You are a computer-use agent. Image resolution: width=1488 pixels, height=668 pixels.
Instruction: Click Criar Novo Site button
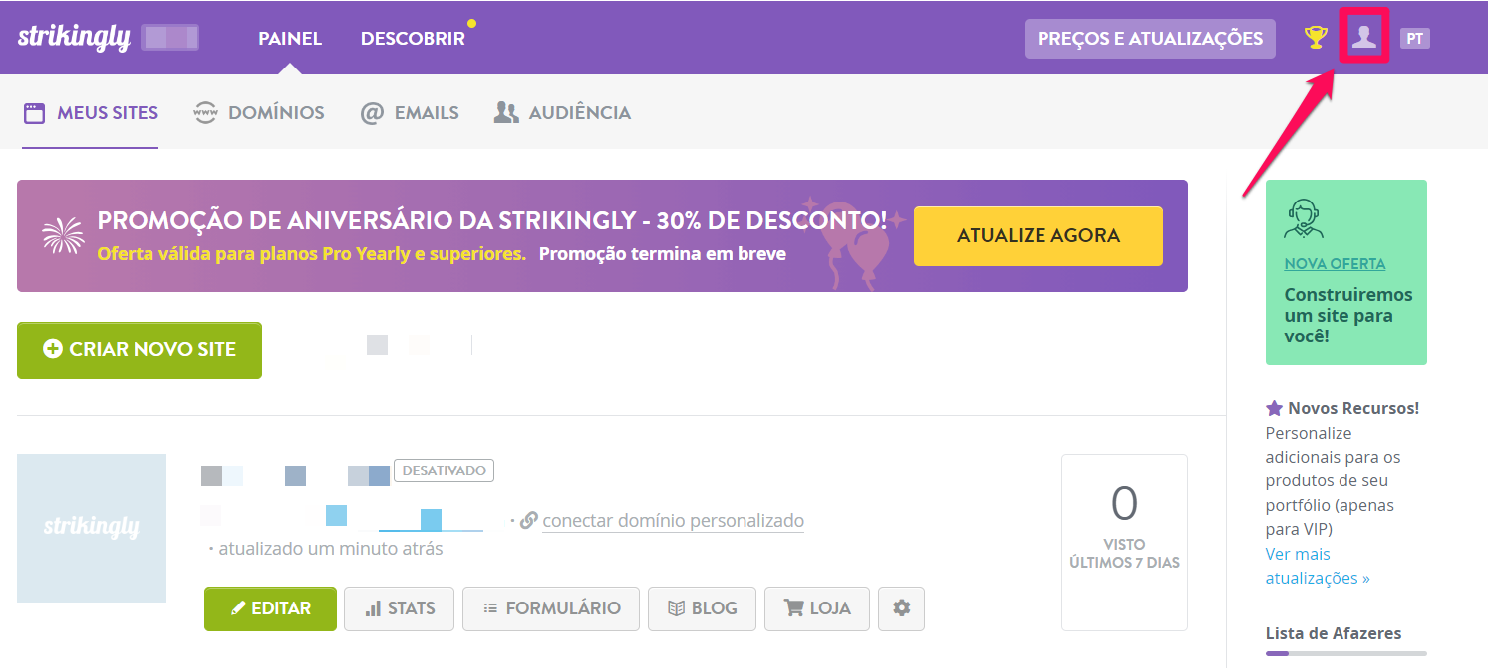(x=139, y=350)
